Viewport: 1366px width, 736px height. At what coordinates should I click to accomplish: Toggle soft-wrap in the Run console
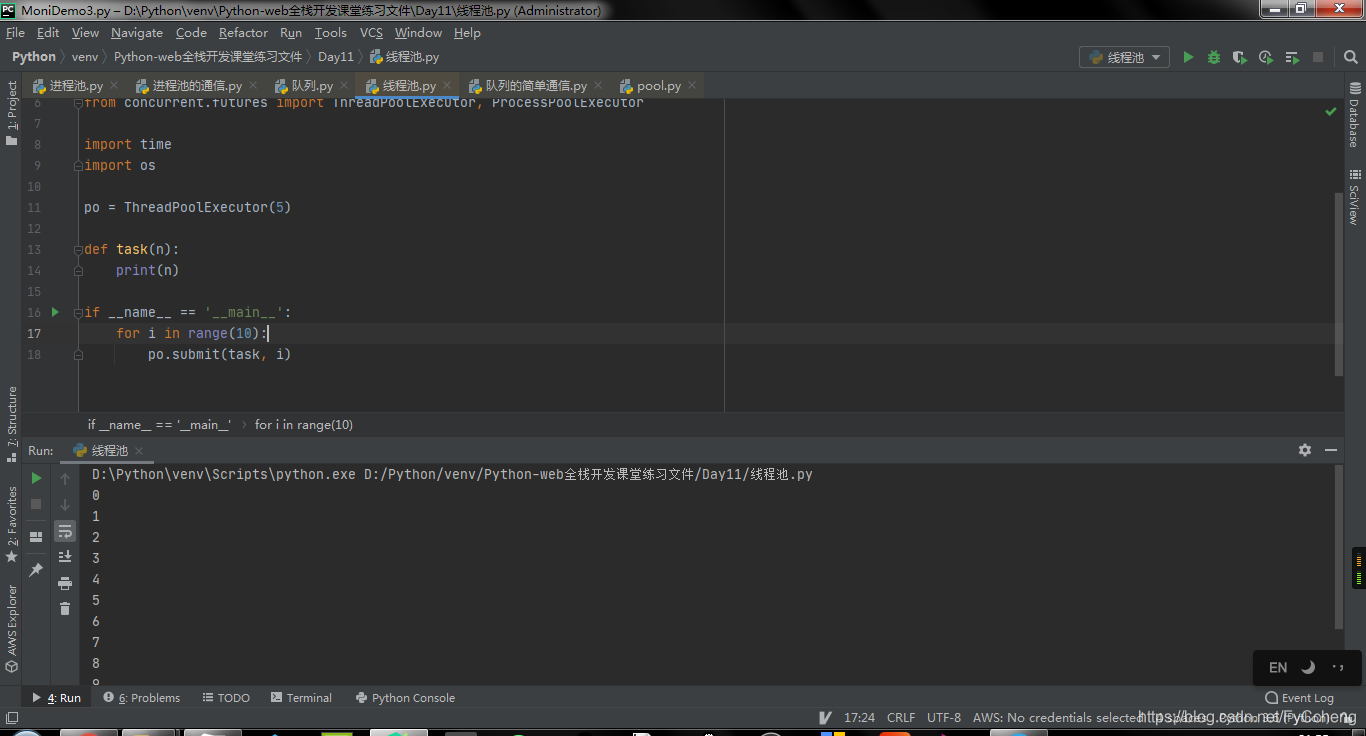pos(65,530)
